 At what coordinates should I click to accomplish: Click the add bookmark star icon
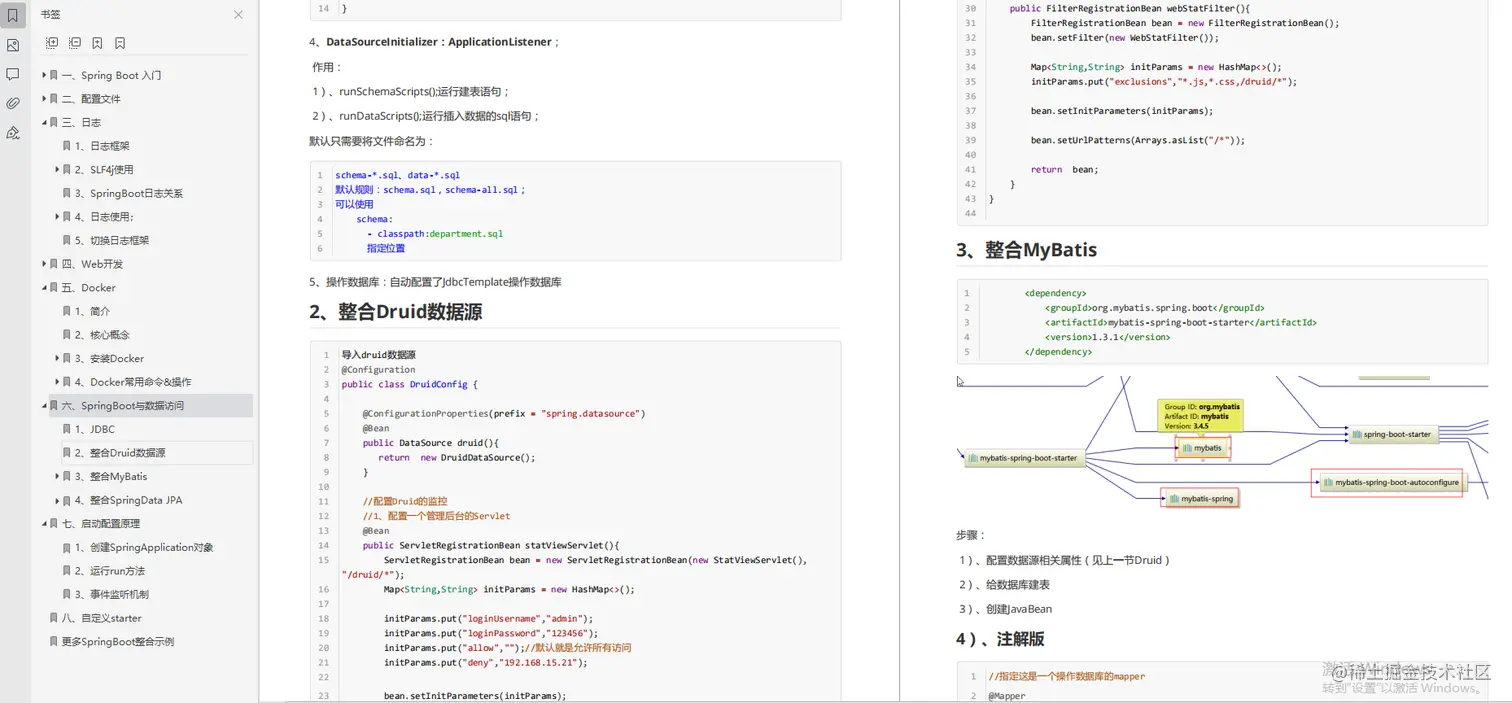click(97, 43)
